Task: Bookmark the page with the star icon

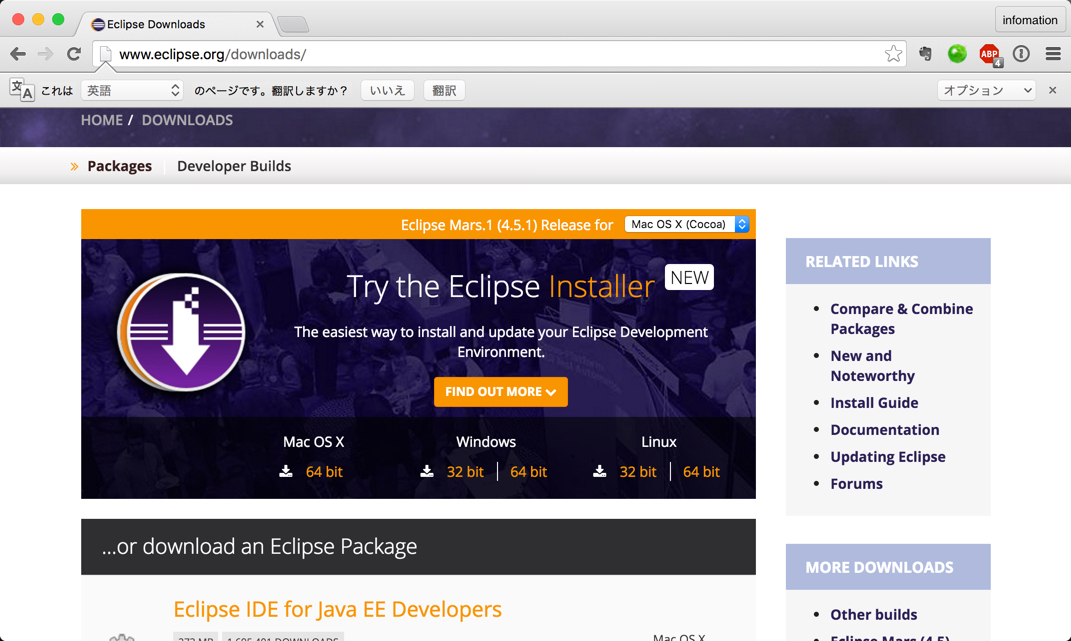Action: (893, 54)
